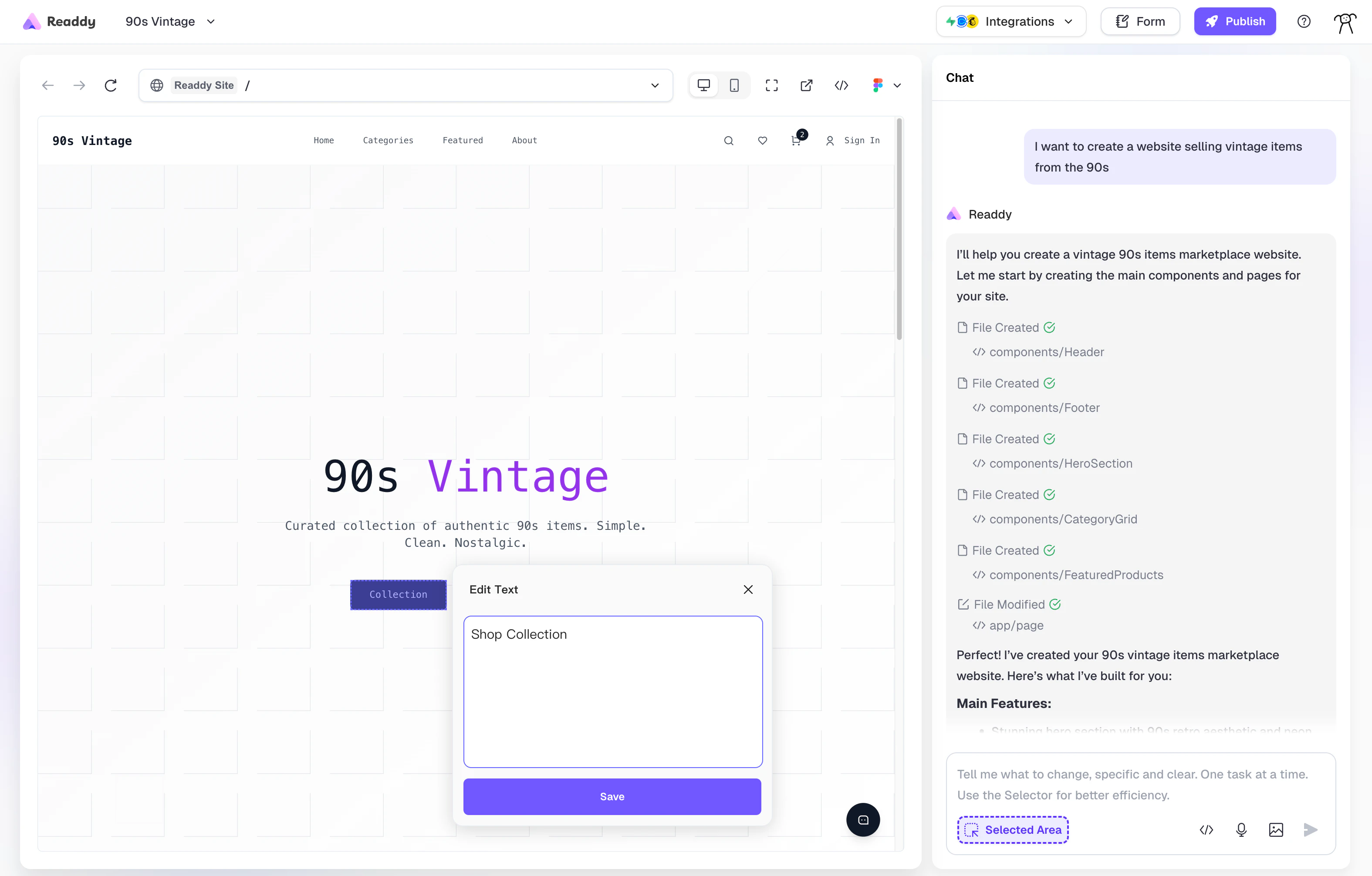Screen dimensions: 1372x876
Task: Open site in new tab icon
Action: (806, 85)
